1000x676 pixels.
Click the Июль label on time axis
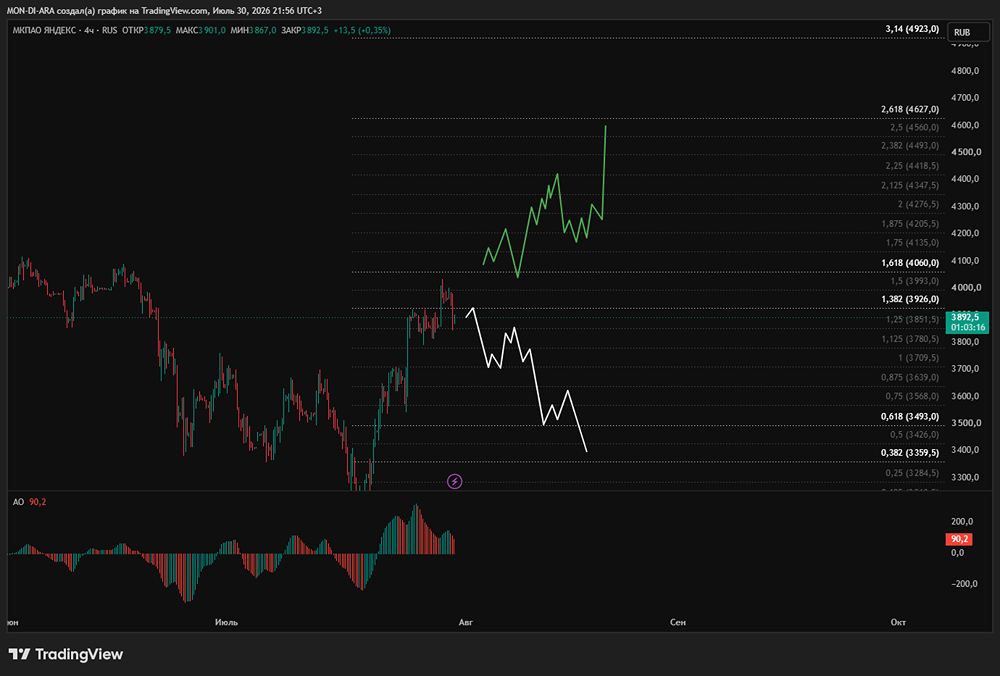(226, 622)
